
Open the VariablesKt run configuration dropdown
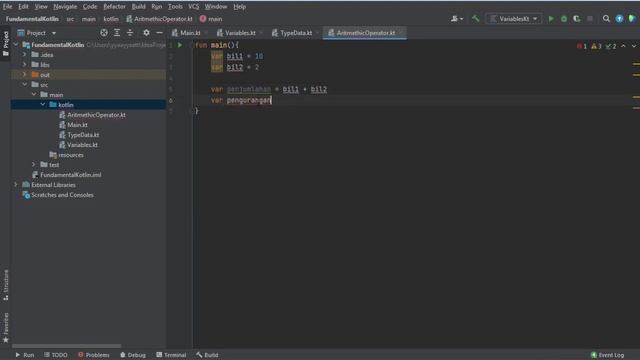tap(513, 19)
